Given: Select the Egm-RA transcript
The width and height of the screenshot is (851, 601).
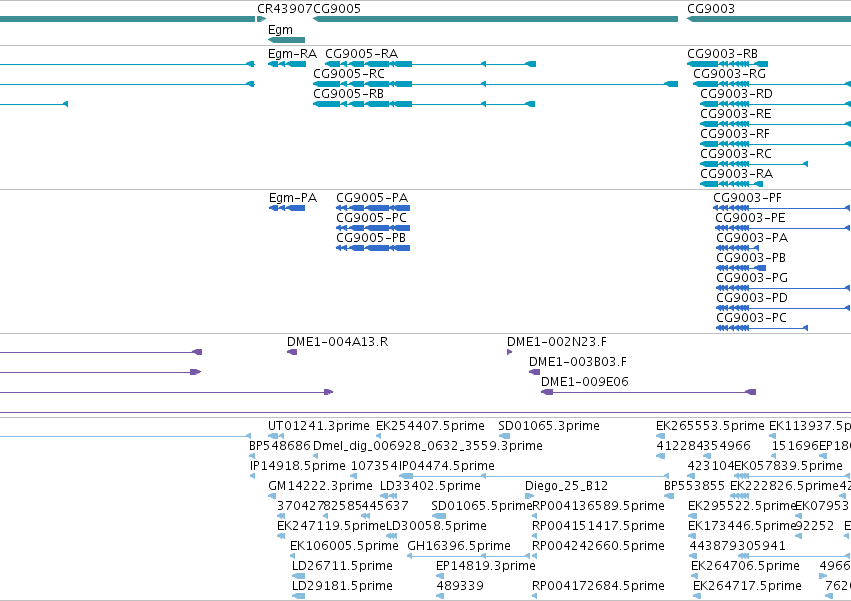Looking at the screenshot, I should tap(287, 64).
